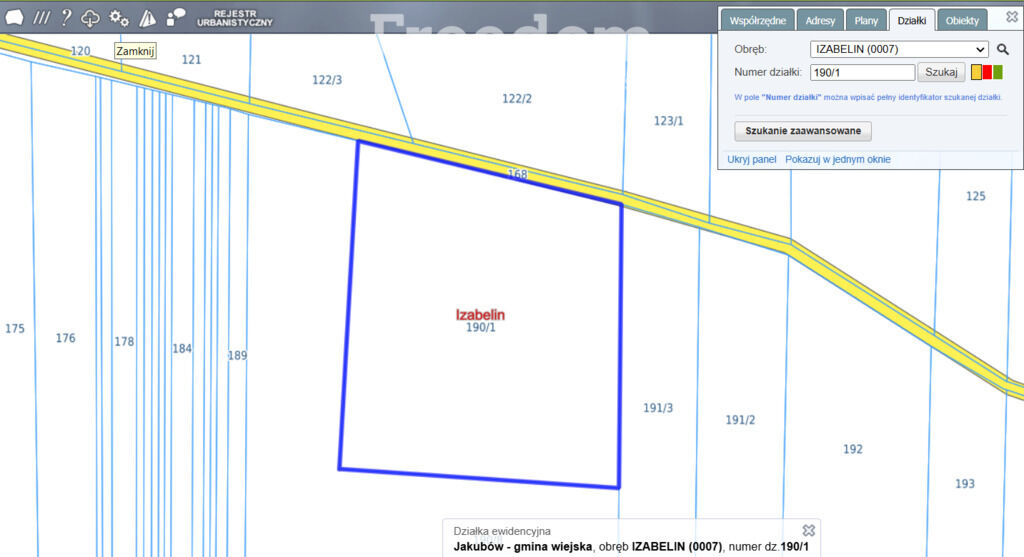Viewport: 1024px width, 557px height.
Task: Open settings via the gears icon
Action: pyautogui.click(x=119, y=18)
